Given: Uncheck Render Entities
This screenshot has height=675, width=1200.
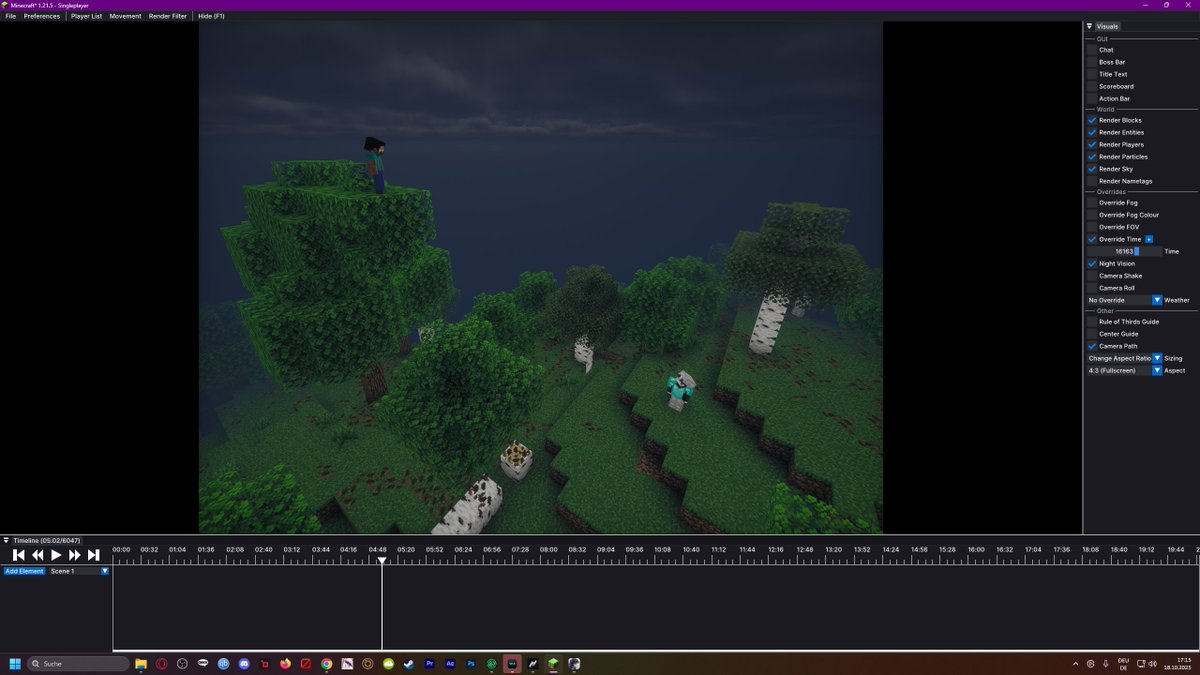Looking at the screenshot, I should coord(1092,132).
